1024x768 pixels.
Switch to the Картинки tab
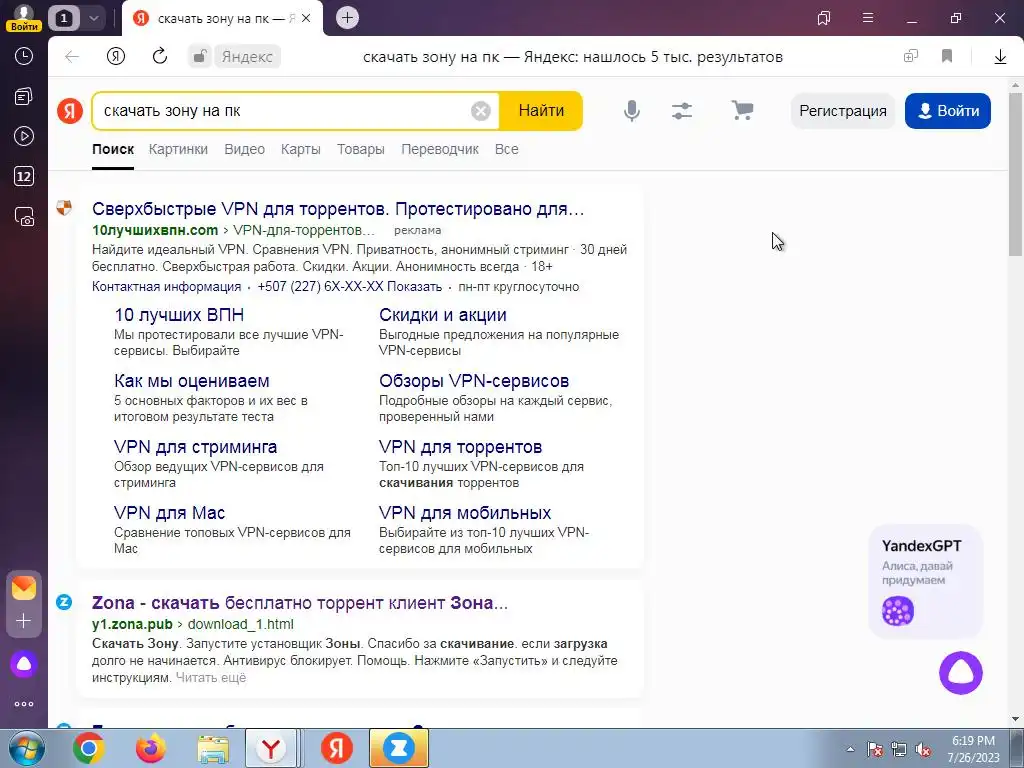[x=178, y=150]
